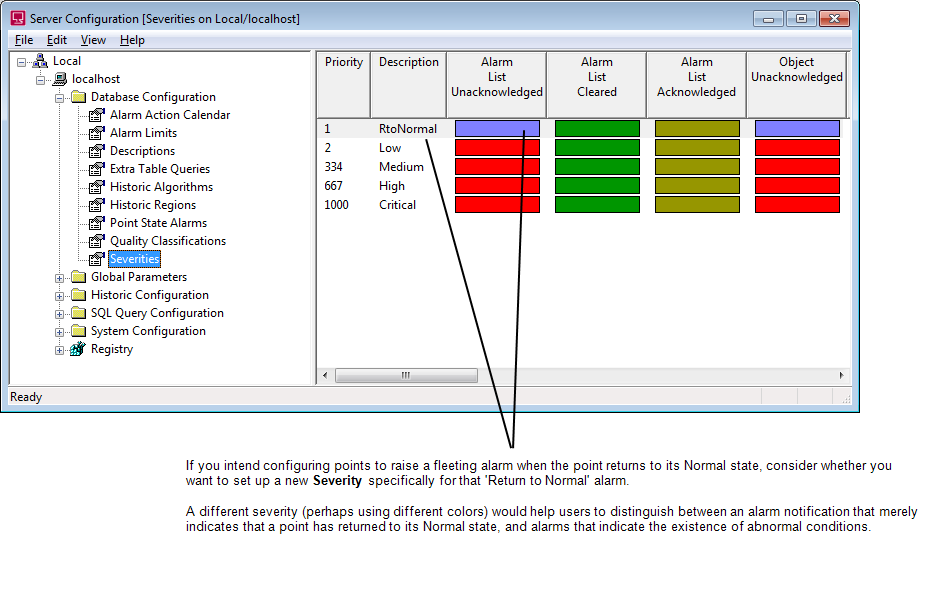Click the Registry node icon

[78, 349]
